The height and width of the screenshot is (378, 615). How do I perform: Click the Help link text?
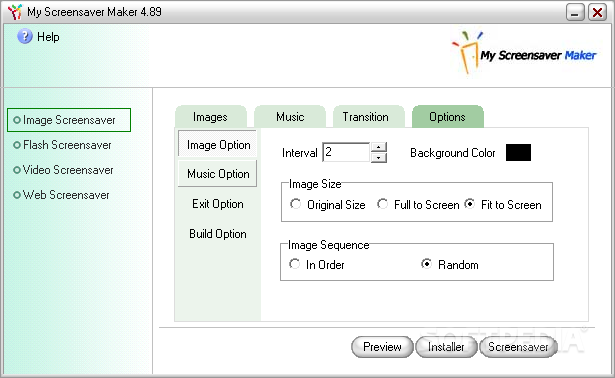(48, 37)
